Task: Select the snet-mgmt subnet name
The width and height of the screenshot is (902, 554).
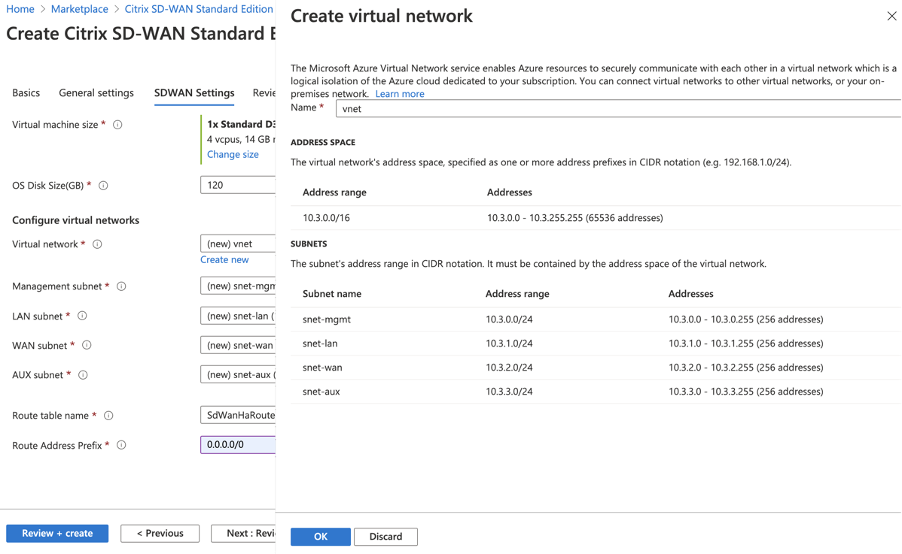Action: click(327, 319)
